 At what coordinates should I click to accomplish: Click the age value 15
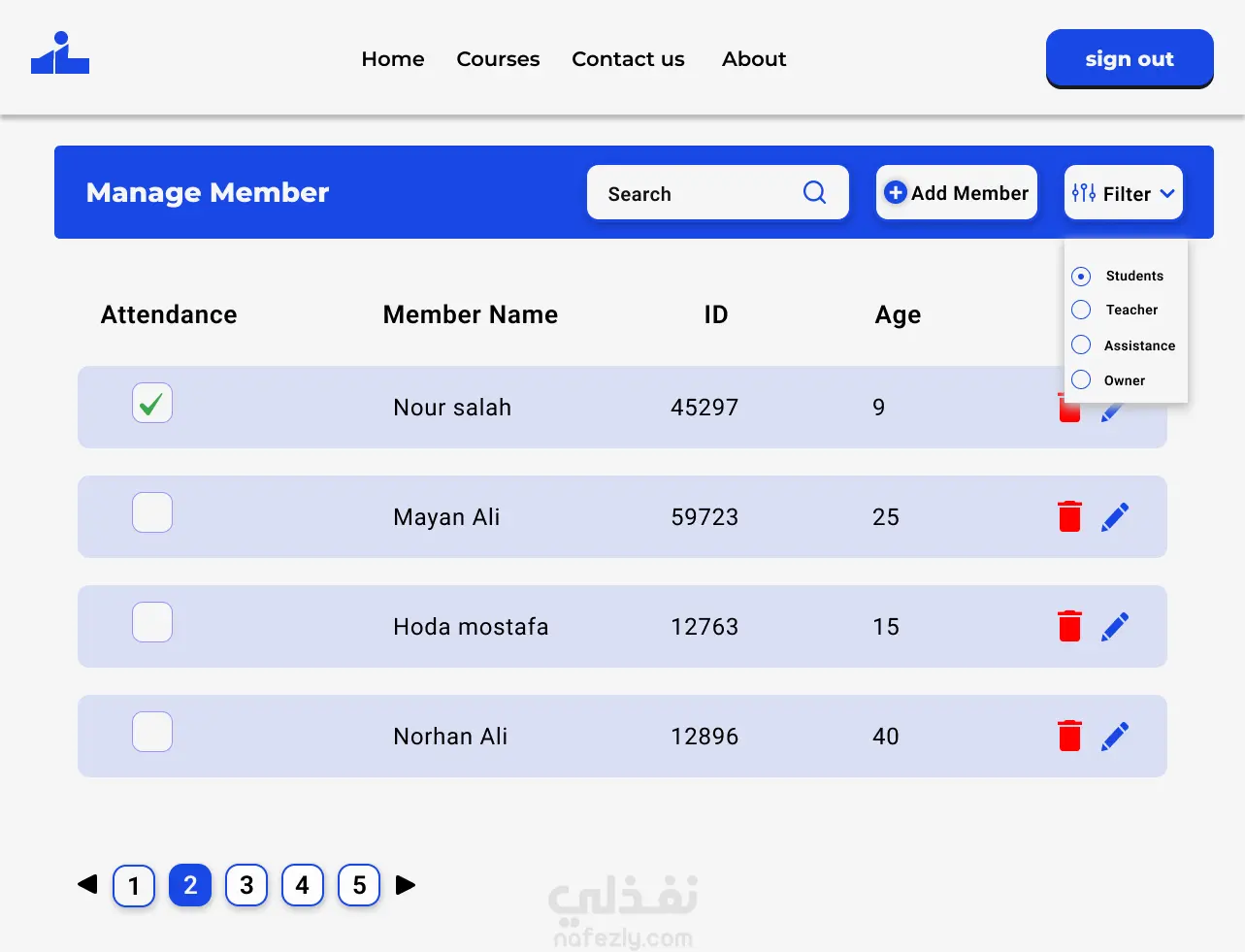point(886,627)
